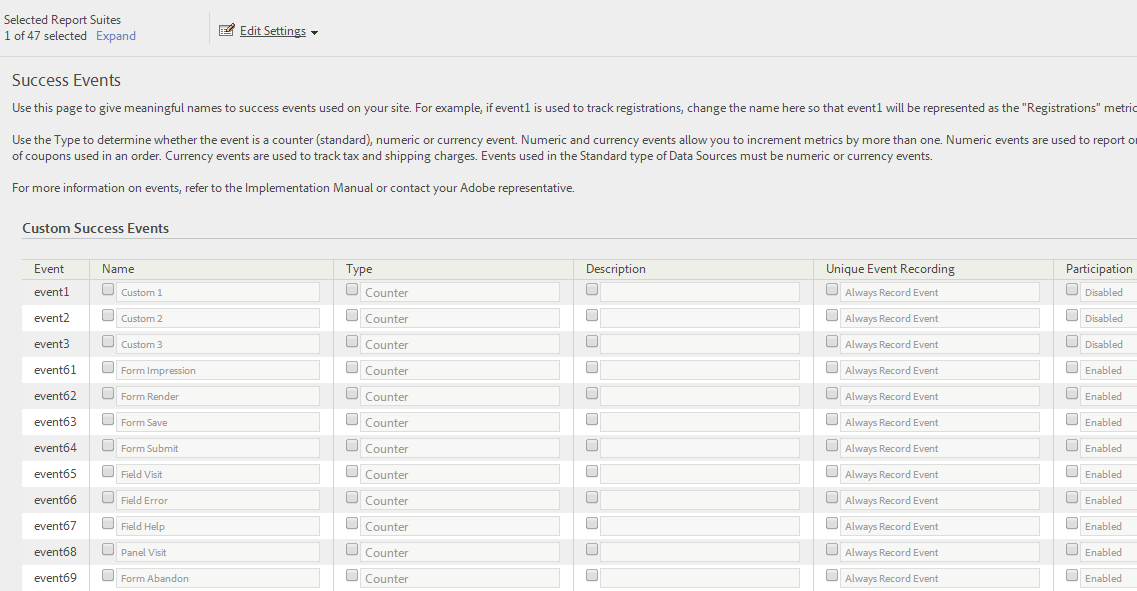This screenshot has width=1137, height=591.
Task: Check the Name checkbox for event1
Action: 107,288
